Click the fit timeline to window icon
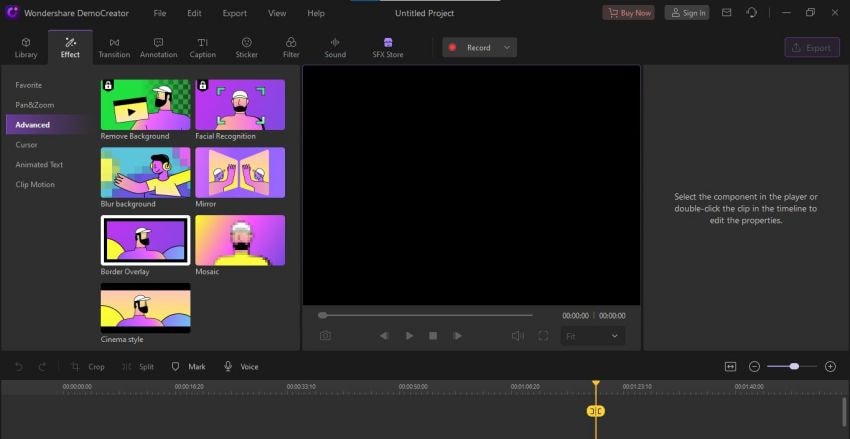Image resolution: width=850 pixels, height=439 pixels. 730,367
